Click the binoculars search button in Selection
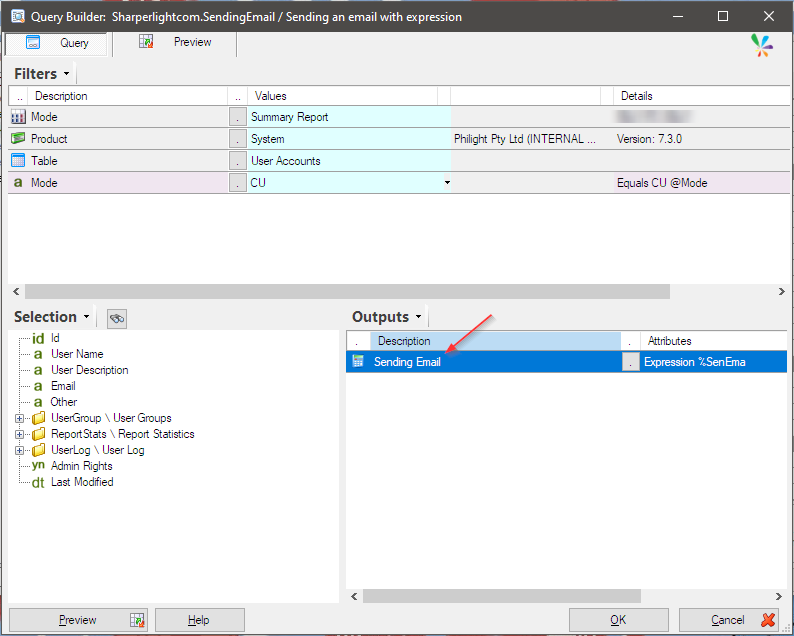This screenshot has height=636, width=794. pyautogui.click(x=117, y=319)
